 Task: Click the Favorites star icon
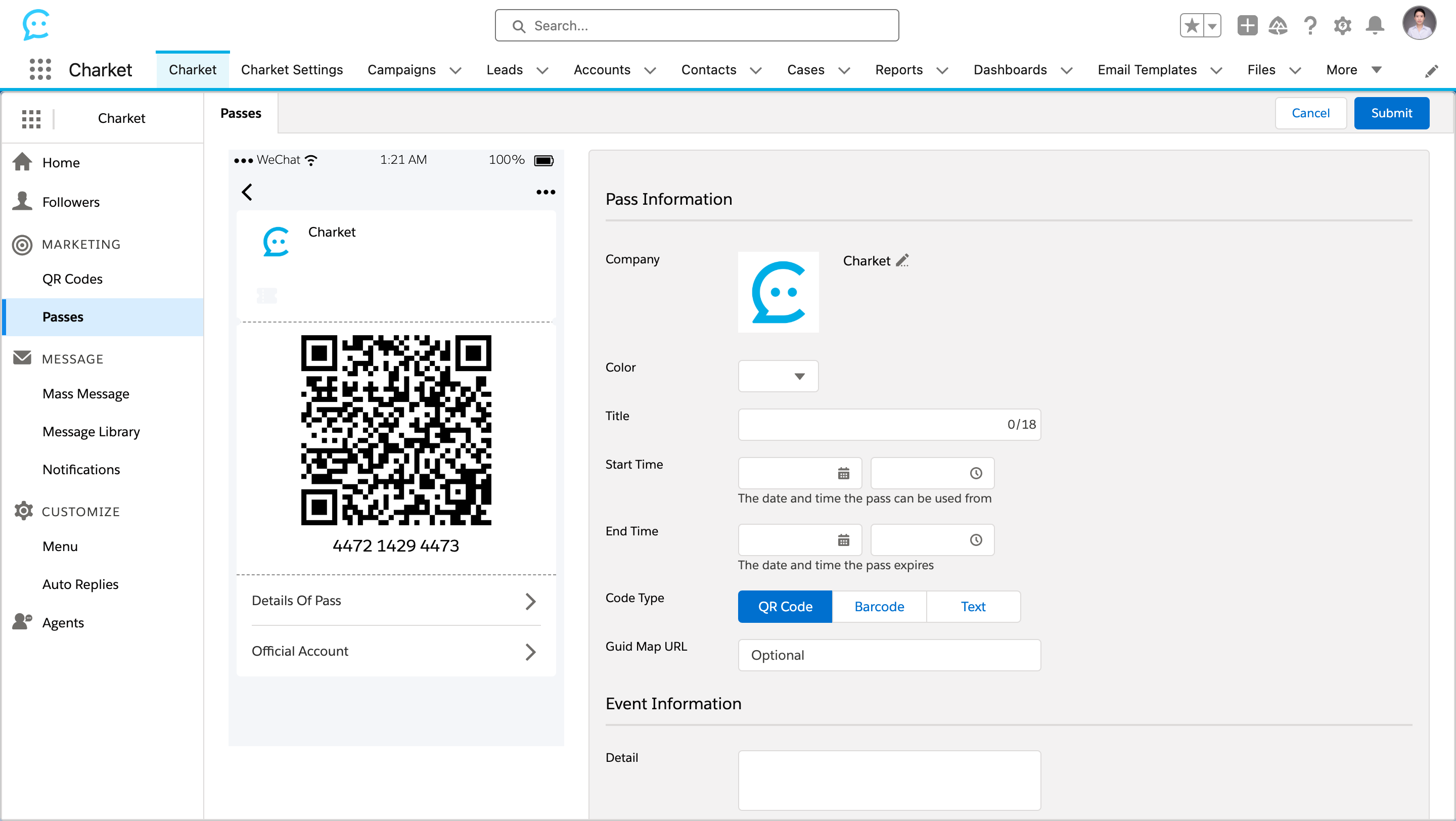[1192, 25]
